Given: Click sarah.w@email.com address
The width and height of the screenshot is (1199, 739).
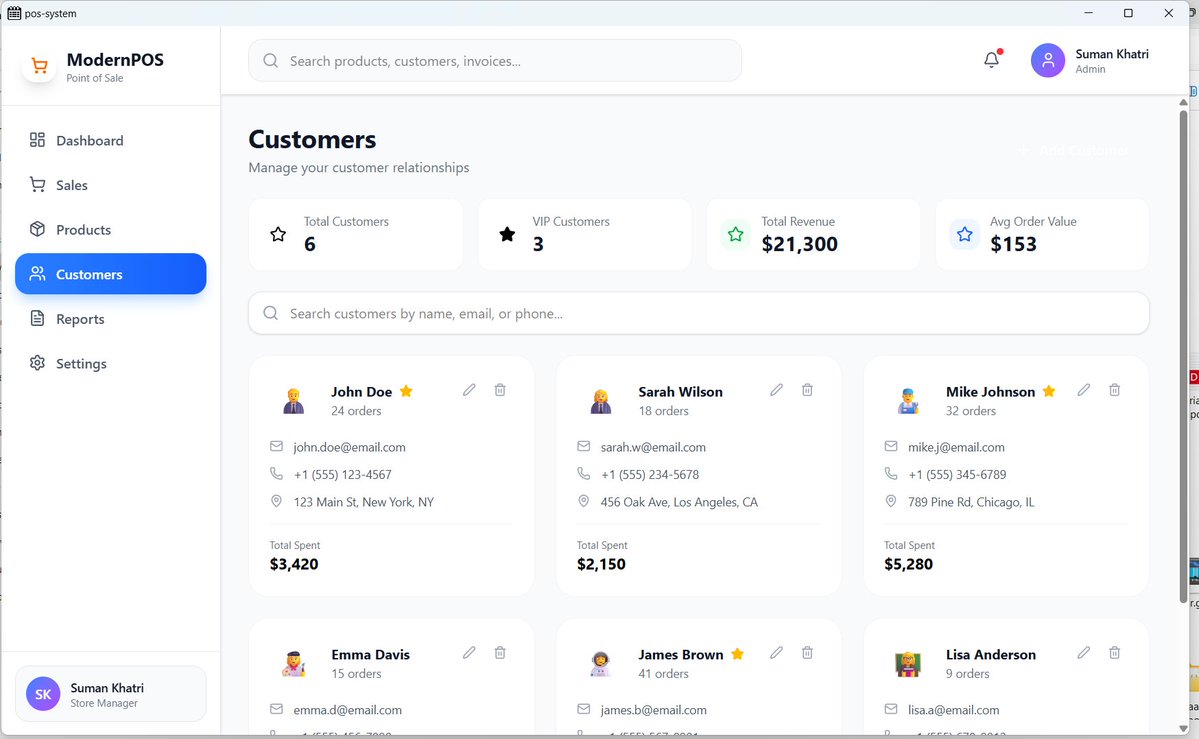Looking at the screenshot, I should [653, 447].
